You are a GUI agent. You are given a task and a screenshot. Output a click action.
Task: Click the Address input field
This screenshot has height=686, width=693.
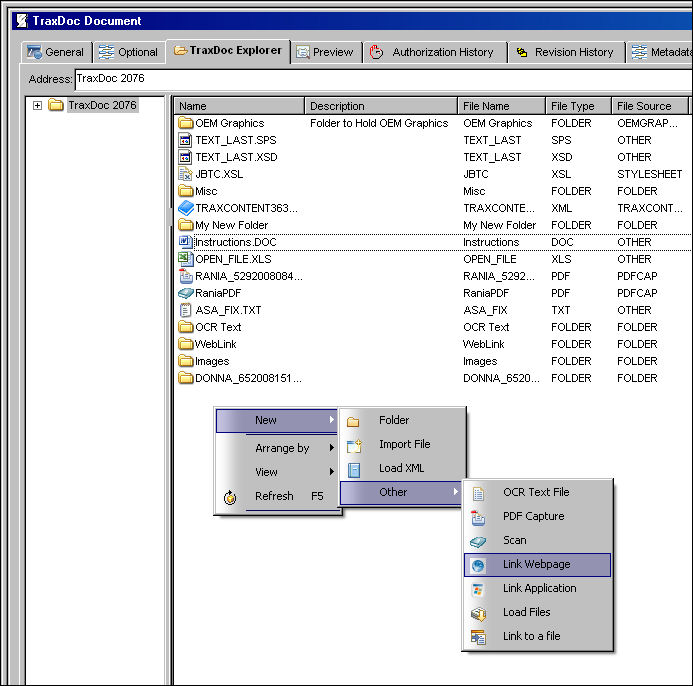pos(384,79)
